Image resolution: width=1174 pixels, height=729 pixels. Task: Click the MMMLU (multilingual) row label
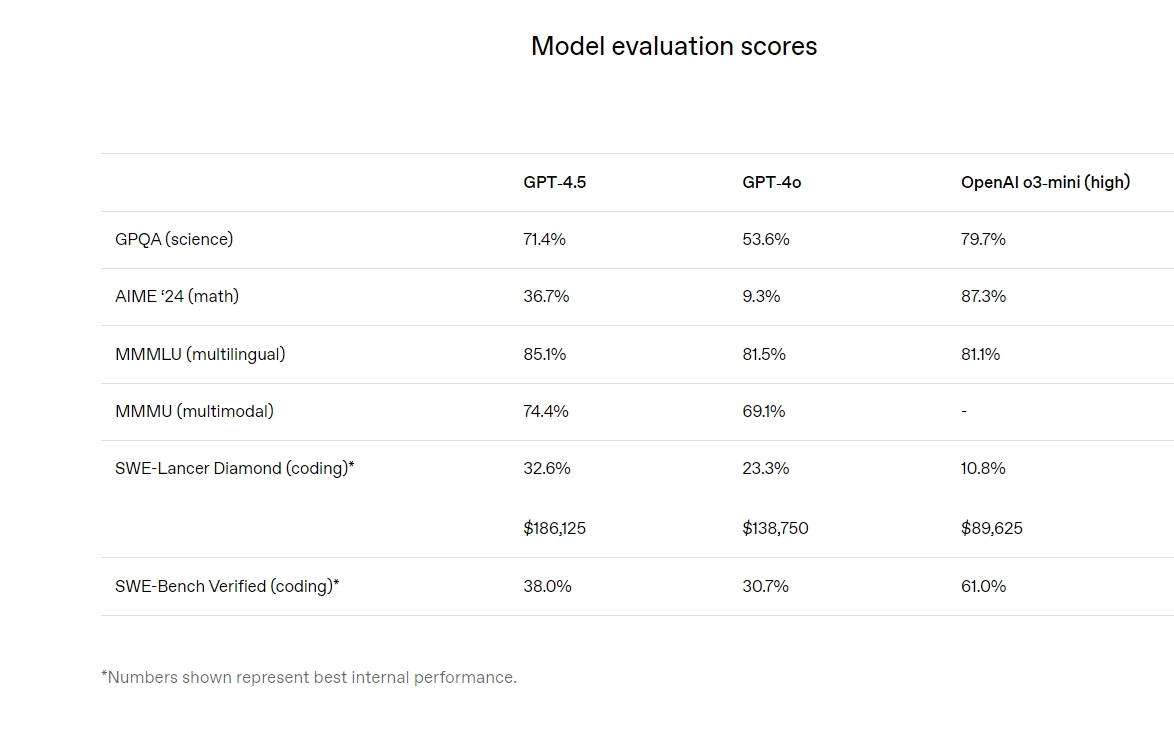tap(200, 354)
